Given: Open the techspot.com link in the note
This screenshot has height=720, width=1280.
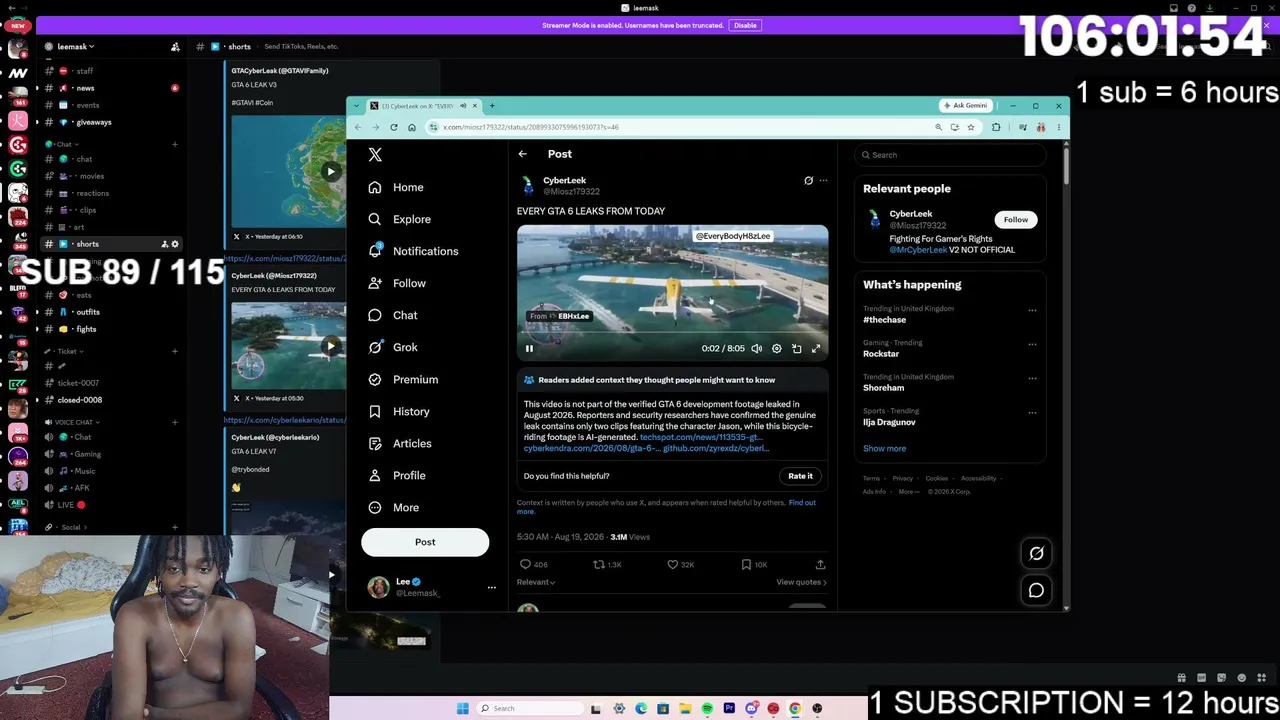Looking at the screenshot, I should click(700, 437).
